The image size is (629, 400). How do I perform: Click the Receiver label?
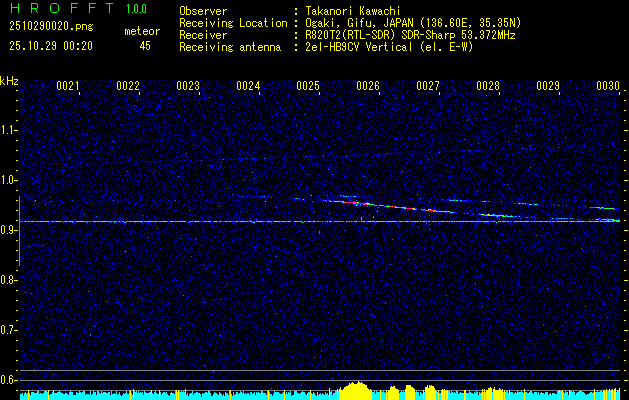(203, 35)
